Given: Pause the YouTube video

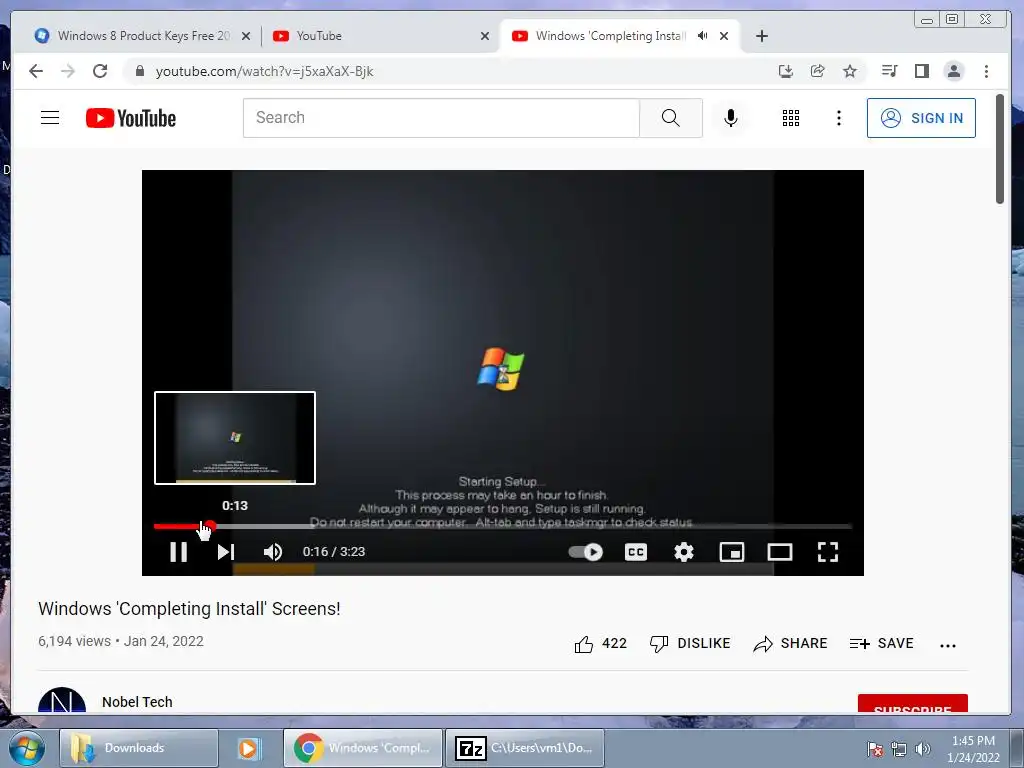Looking at the screenshot, I should click(178, 552).
